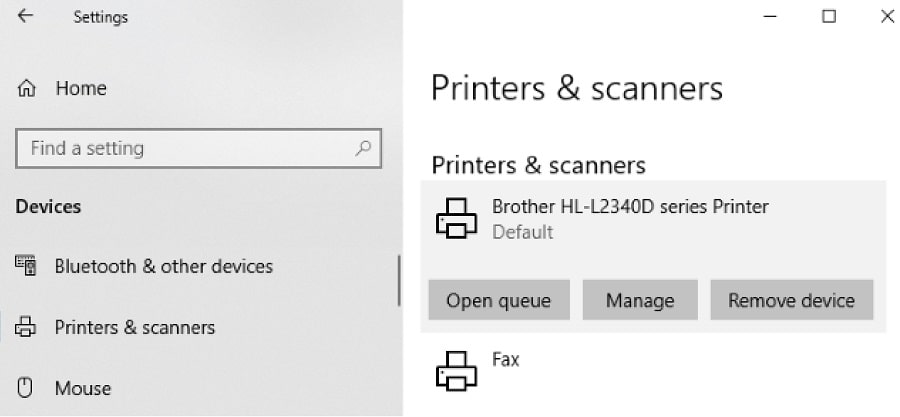Image resolution: width=900 pixels, height=417 pixels.
Task: Minimize the Settings window
Action: pos(770,17)
